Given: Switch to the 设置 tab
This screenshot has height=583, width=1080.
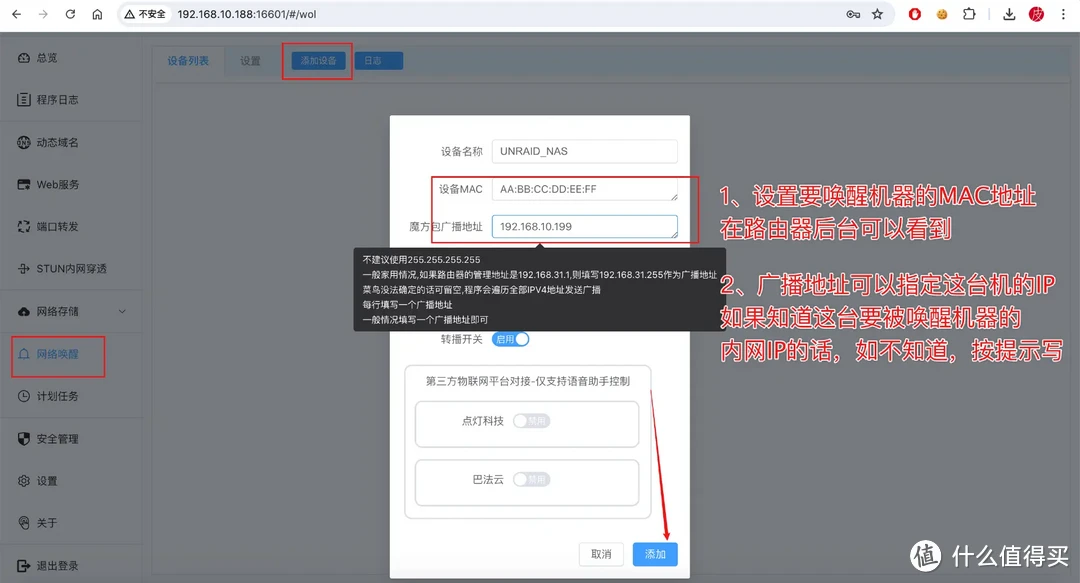Looking at the screenshot, I should pyautogui.click(x=250, y=61).
